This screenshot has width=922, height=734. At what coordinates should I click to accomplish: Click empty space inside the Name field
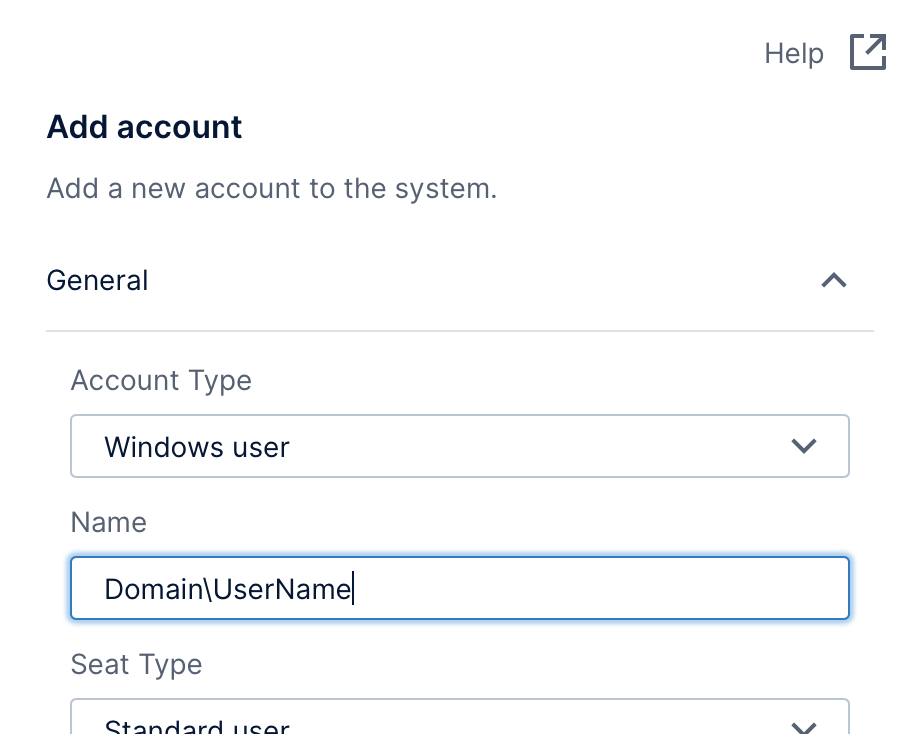click(600, 588)
